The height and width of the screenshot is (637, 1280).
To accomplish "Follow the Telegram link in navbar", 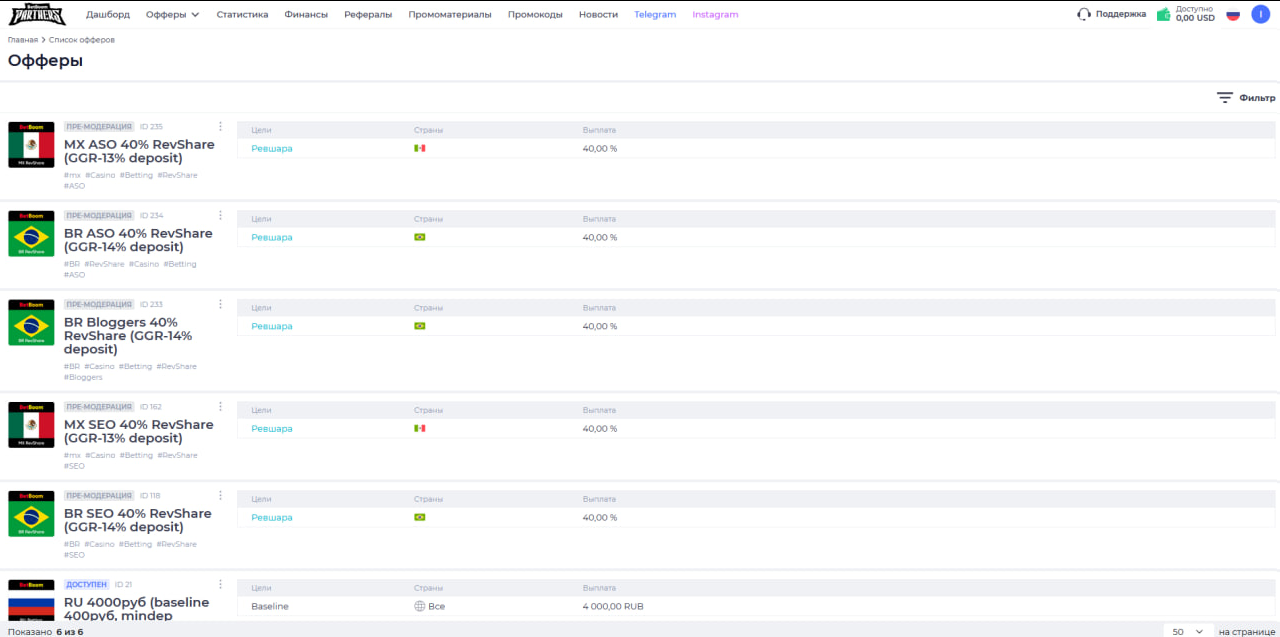I will 655,15.
